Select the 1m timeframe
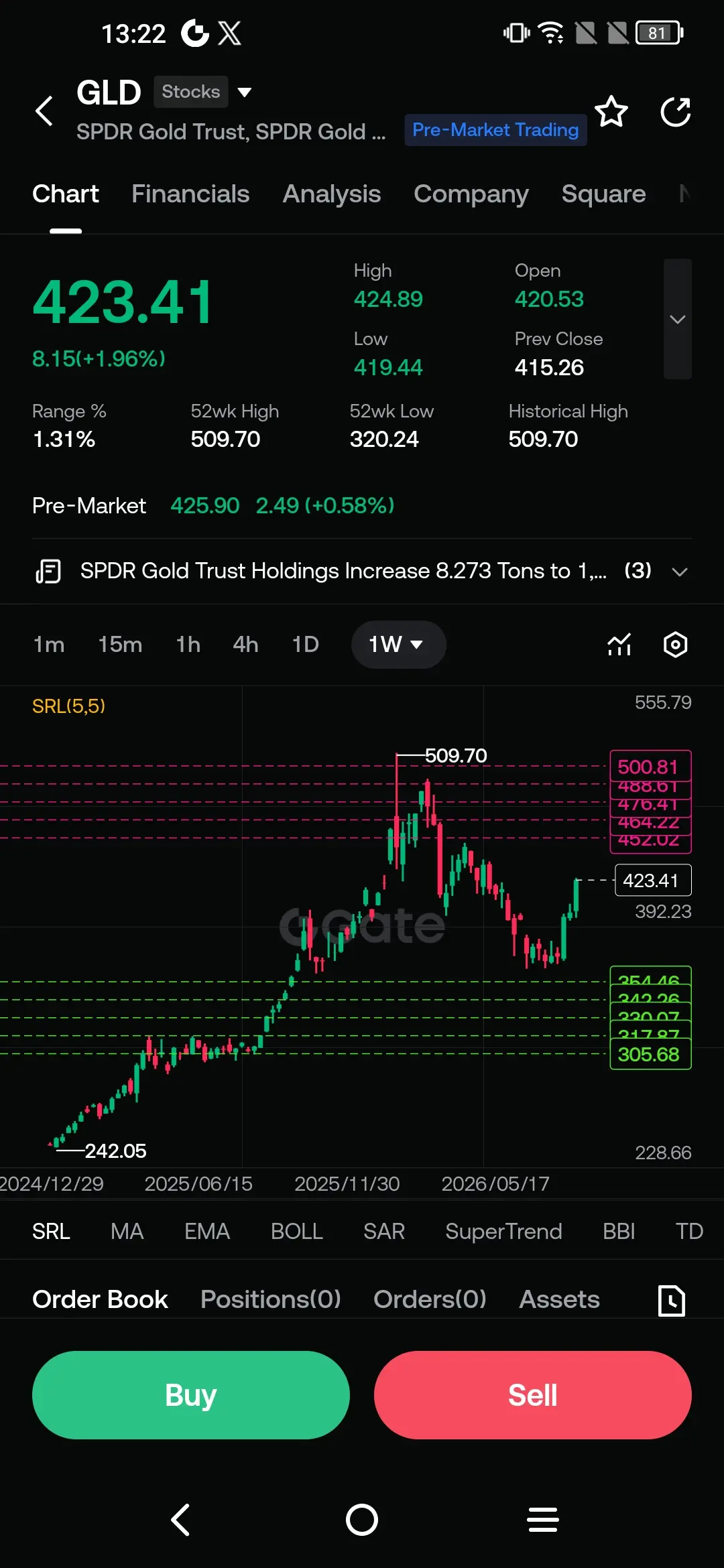The image size is (724, 1568). (49, 645)
